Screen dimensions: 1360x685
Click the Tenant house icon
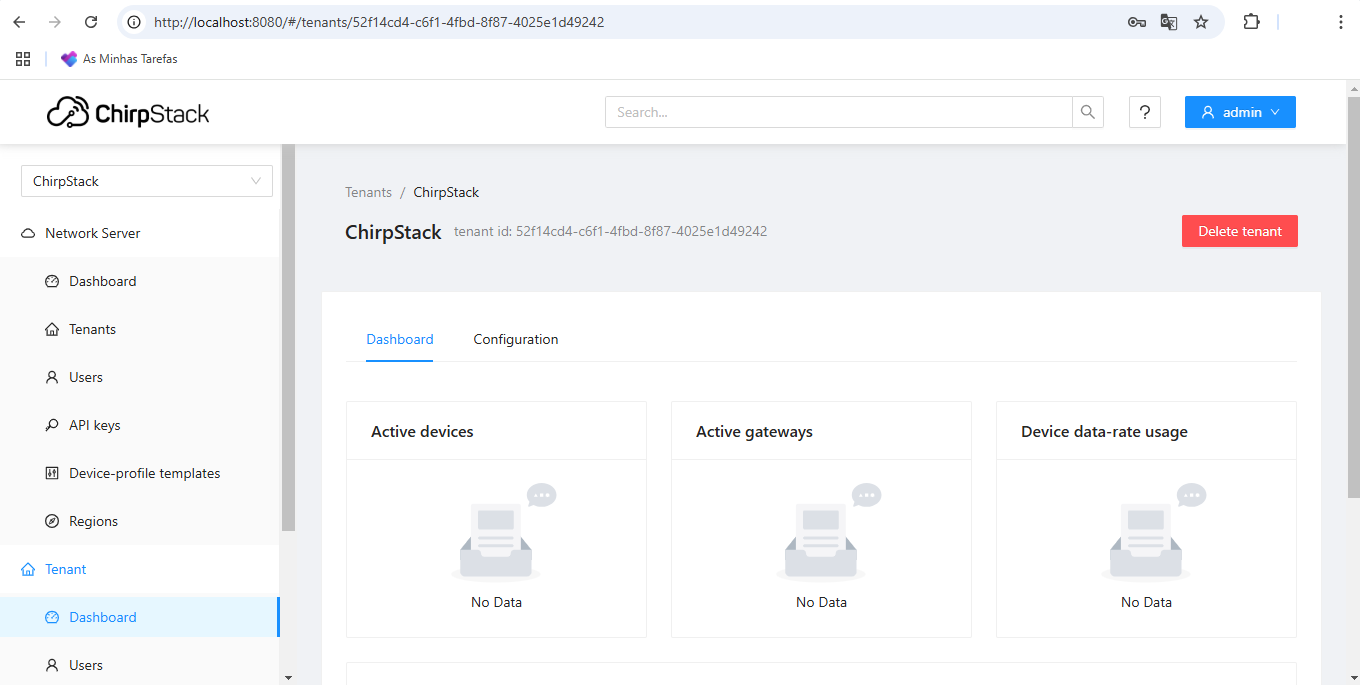pos(28,569)
